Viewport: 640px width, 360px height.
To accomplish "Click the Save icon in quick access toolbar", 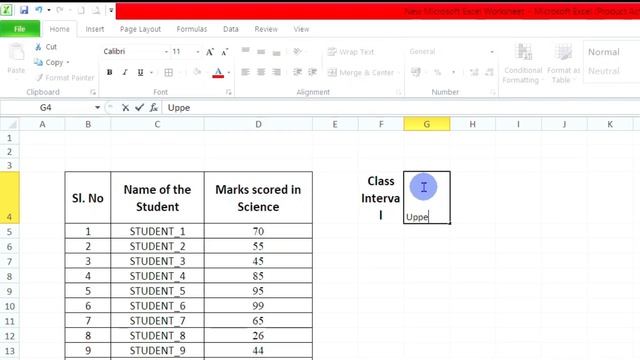I will 24,9.
